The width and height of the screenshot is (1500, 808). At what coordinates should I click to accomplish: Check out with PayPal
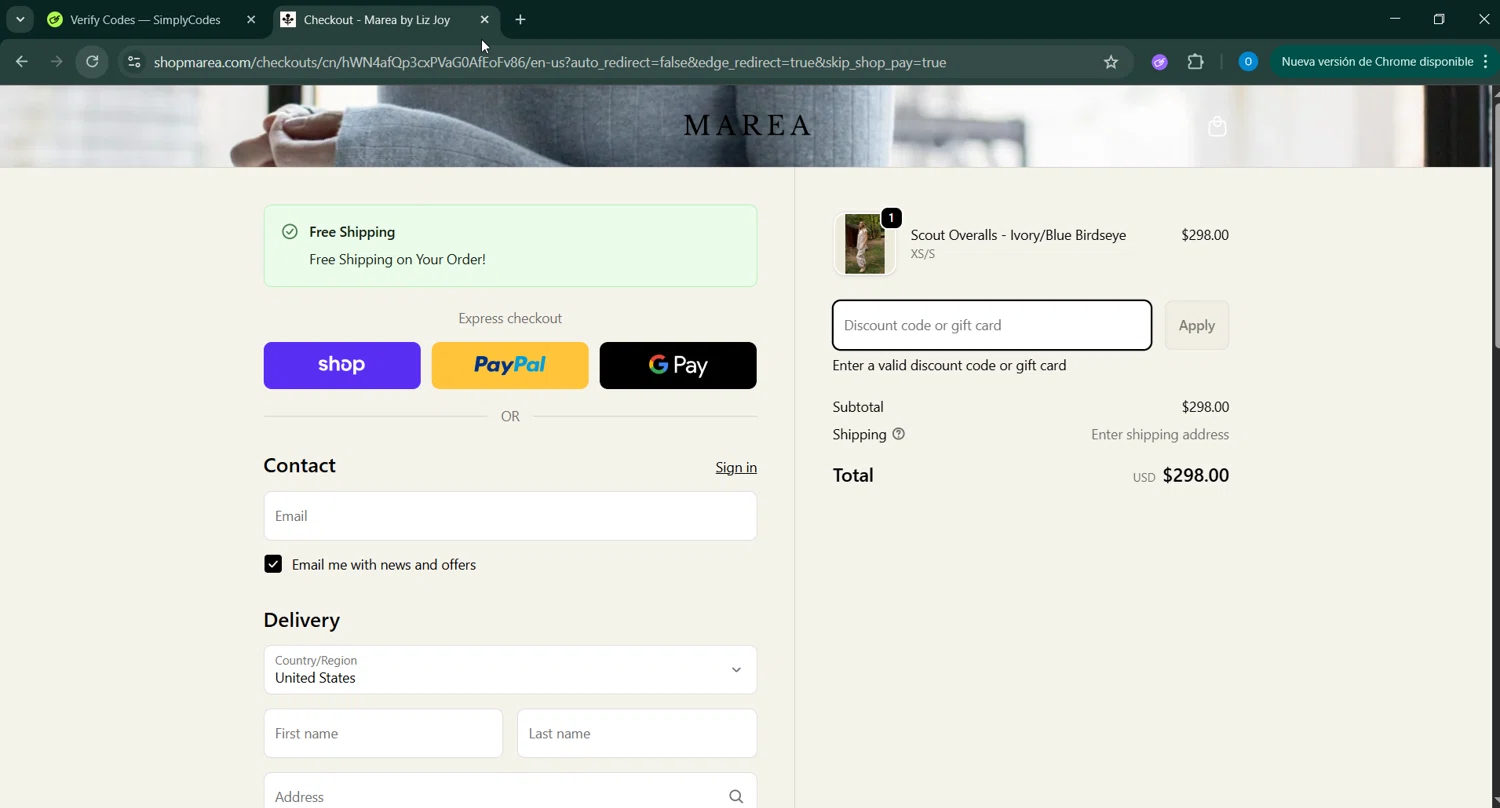(510, 365)
